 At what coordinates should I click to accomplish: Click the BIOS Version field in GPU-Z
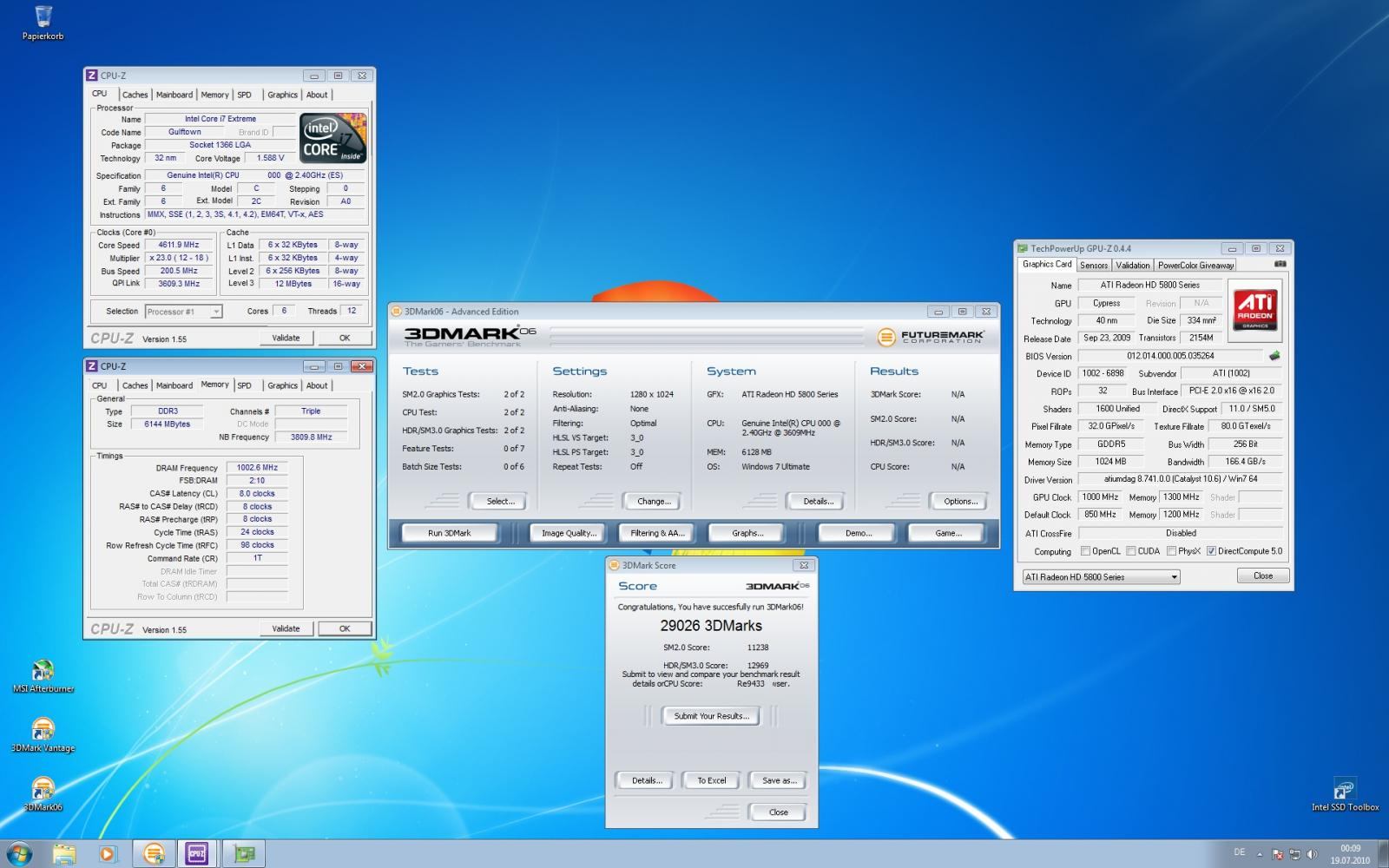point(1169,356)
